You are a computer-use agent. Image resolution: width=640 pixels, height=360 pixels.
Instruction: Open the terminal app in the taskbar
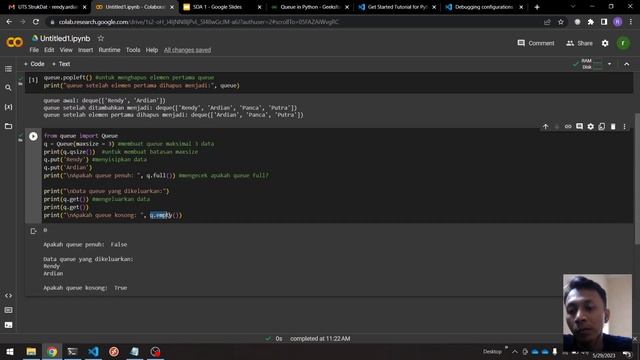[72, 352]
